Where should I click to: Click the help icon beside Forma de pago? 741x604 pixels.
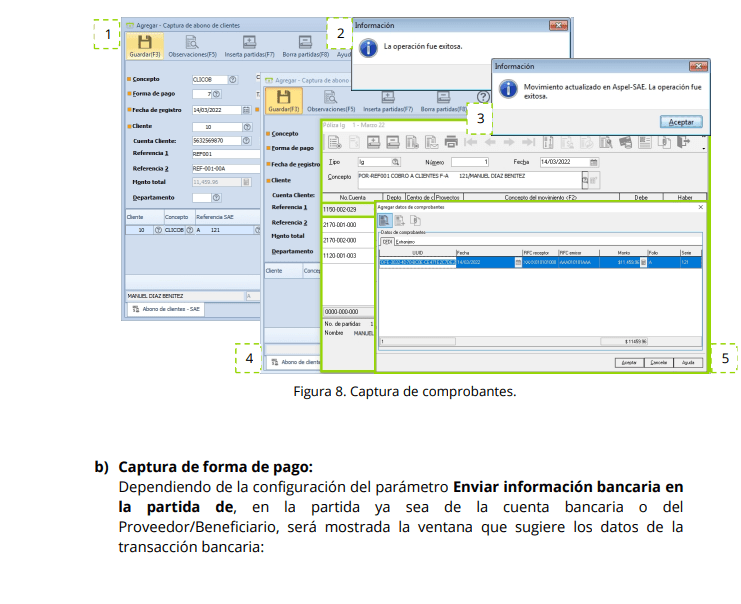point(218,93)
